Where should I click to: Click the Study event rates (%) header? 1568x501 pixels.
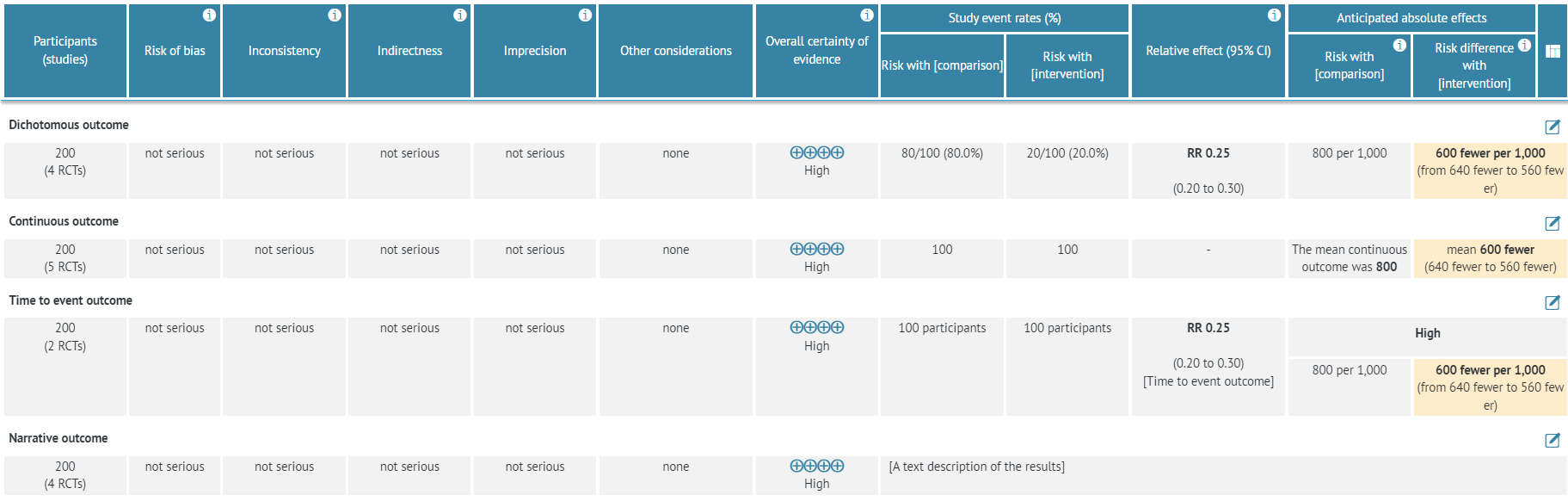1005,18
